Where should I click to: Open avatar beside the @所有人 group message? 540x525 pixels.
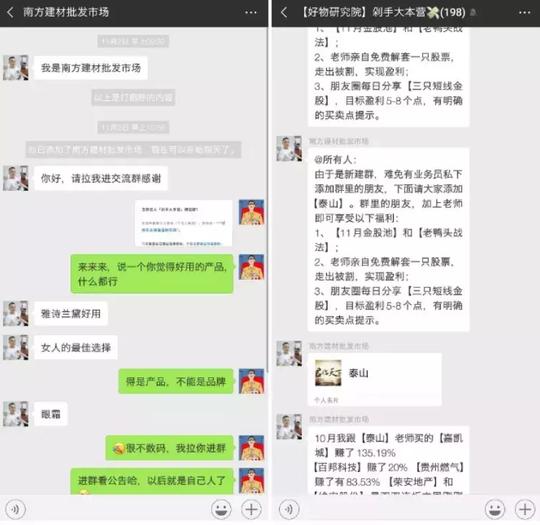pos(289,149)
